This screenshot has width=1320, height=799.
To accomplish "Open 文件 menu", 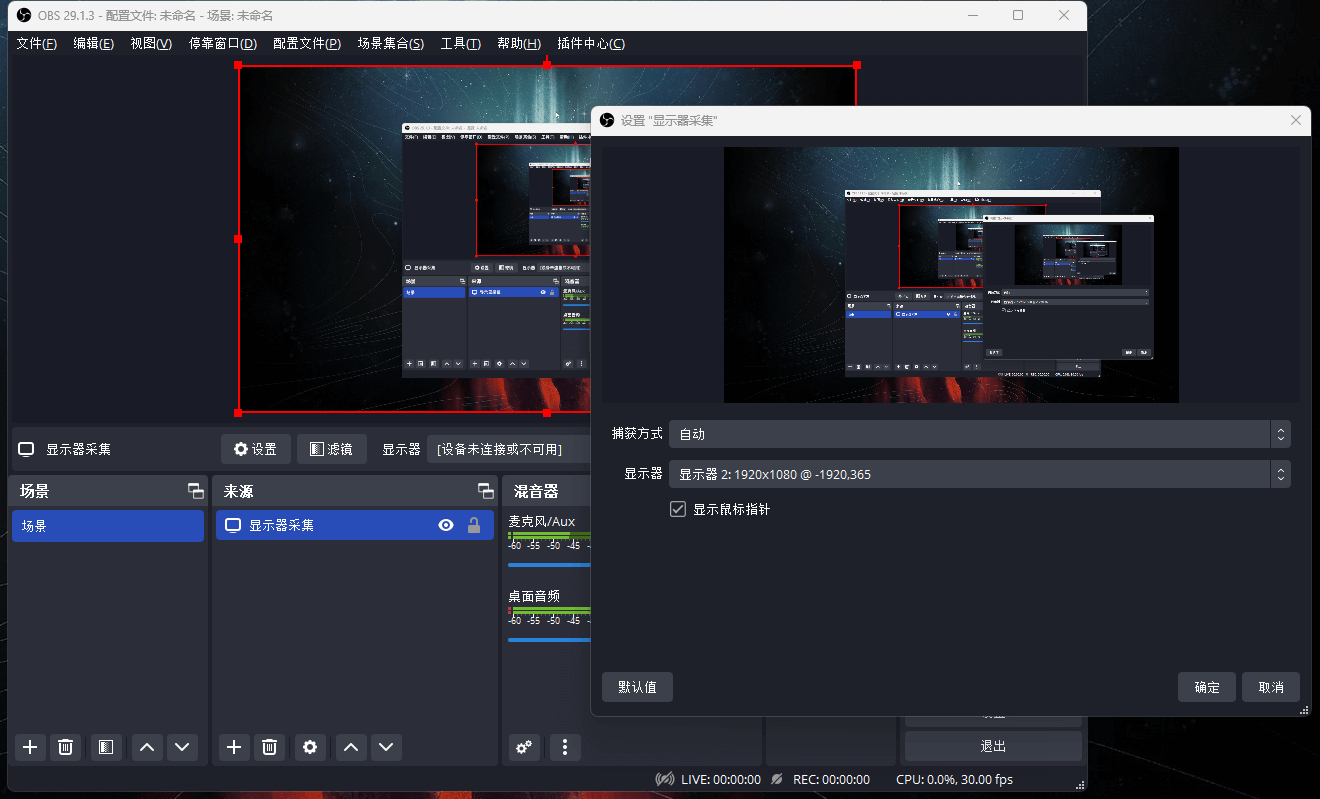I will 37,44.
